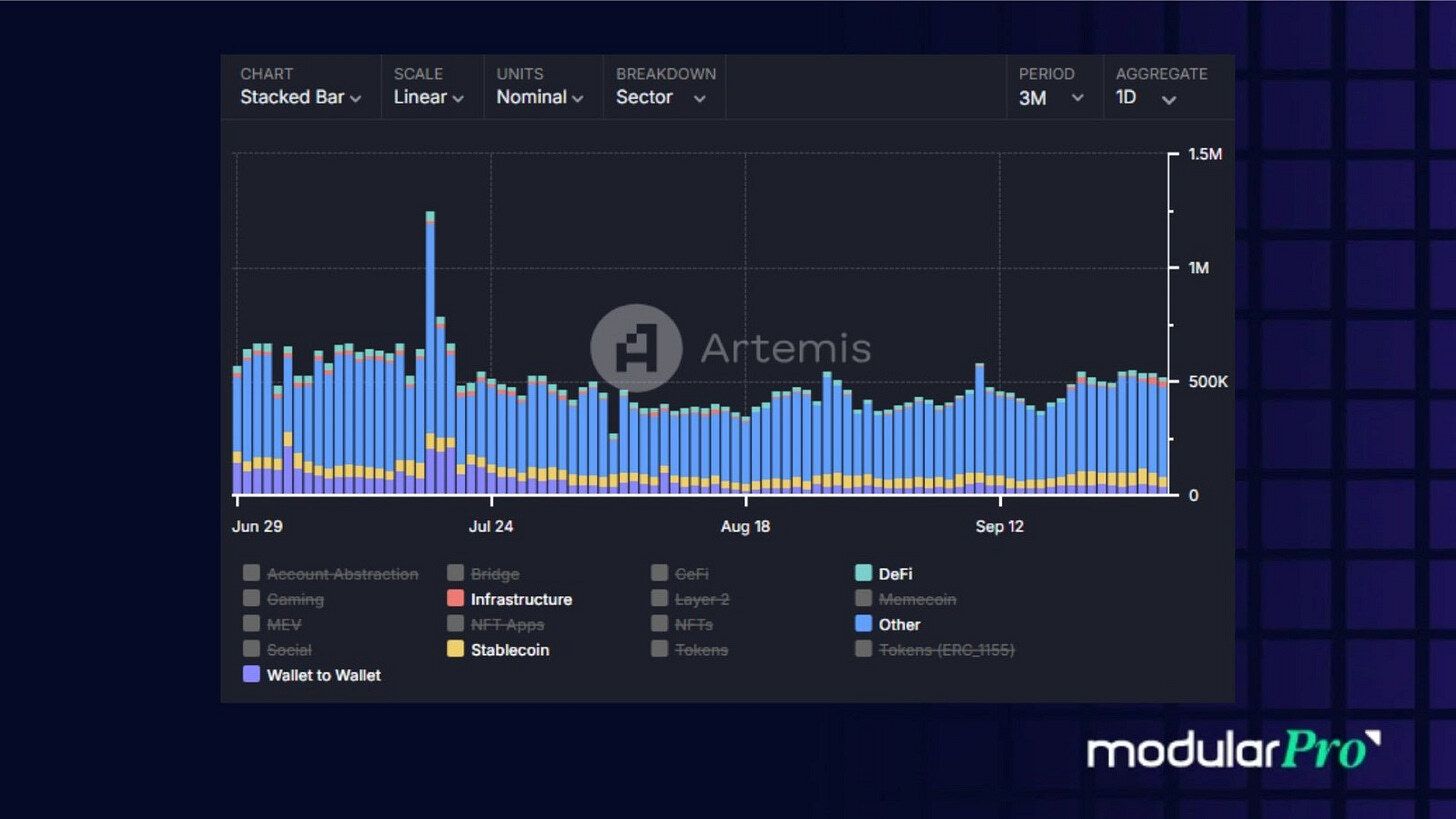The height and width of the screenshot is (819, 1456).
Task: Open the Chart type Stacked Bar dropdown
Action: pos(300,97)
